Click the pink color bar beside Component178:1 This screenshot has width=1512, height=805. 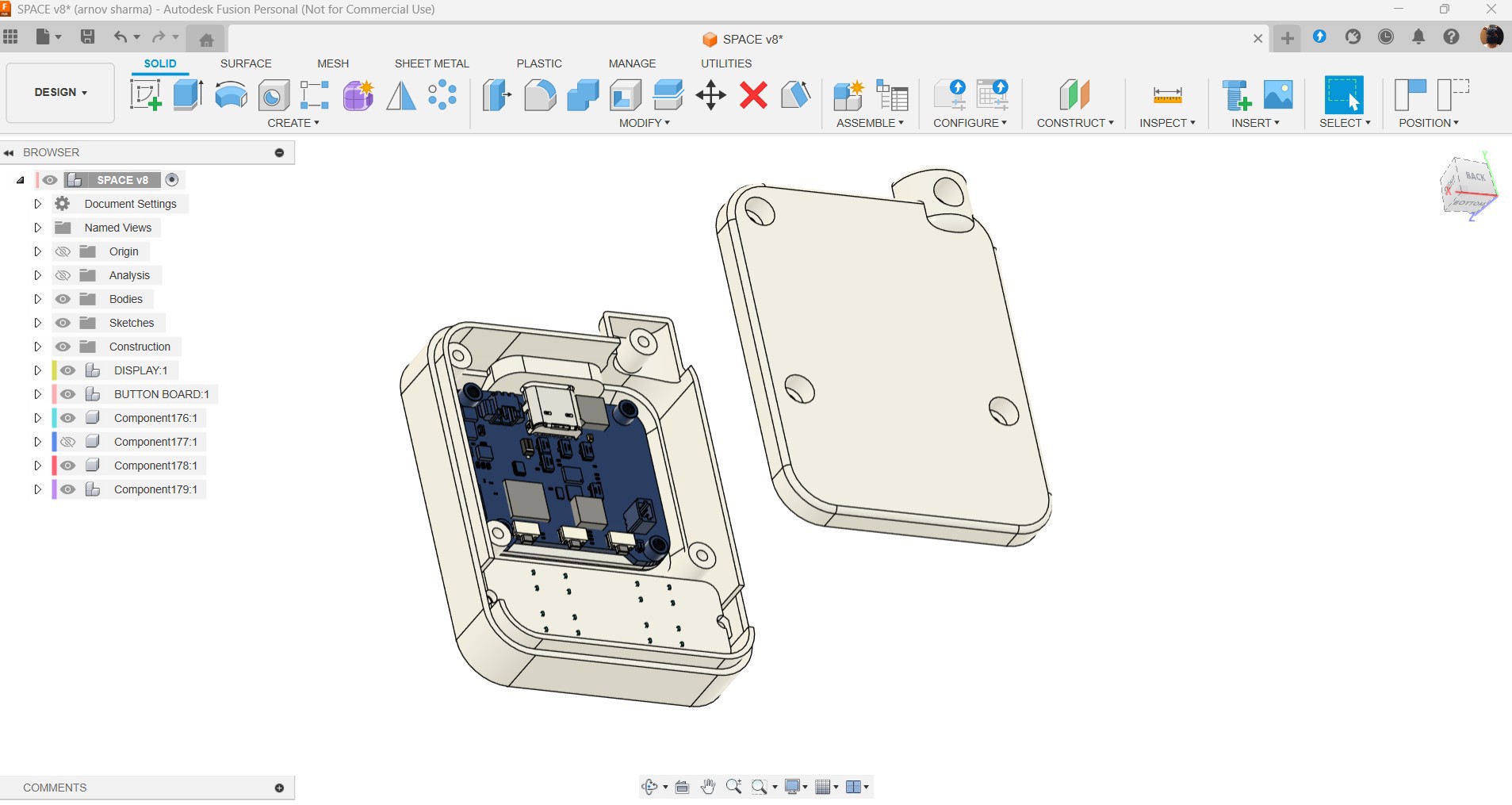coord(54,466)
